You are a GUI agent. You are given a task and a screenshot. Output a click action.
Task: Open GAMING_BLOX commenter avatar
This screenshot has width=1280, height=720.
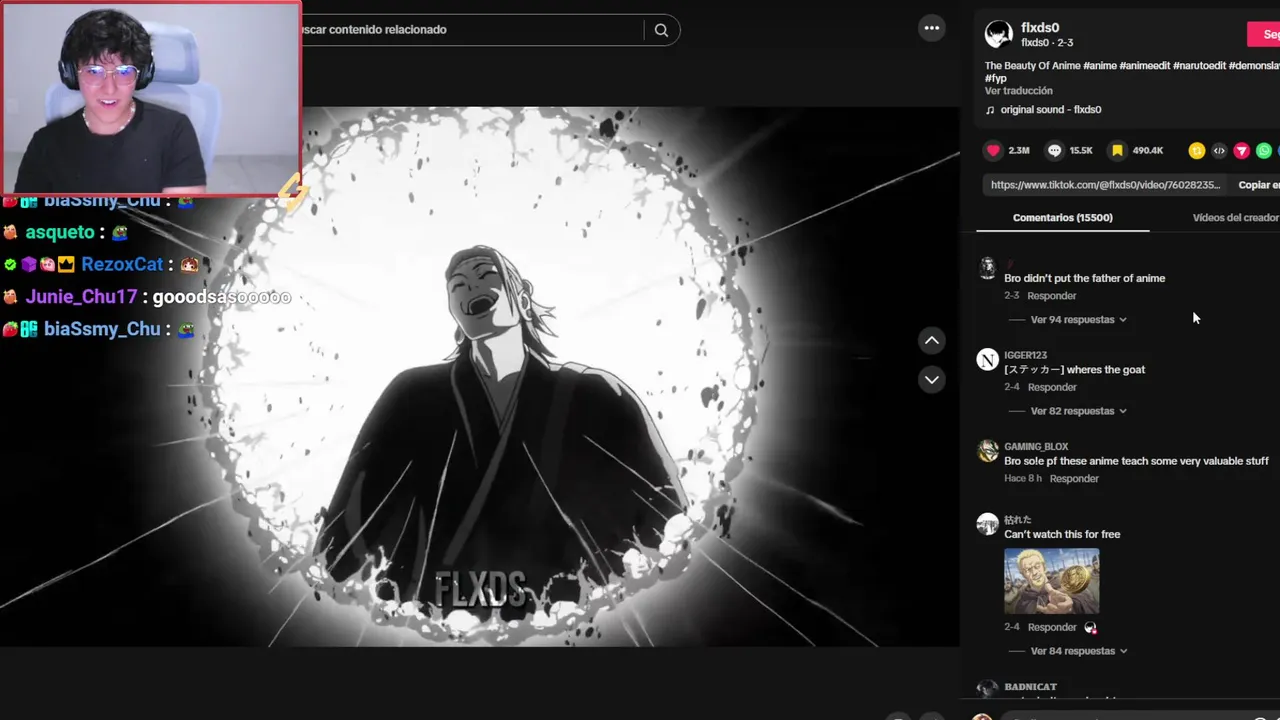coord(987,451)
